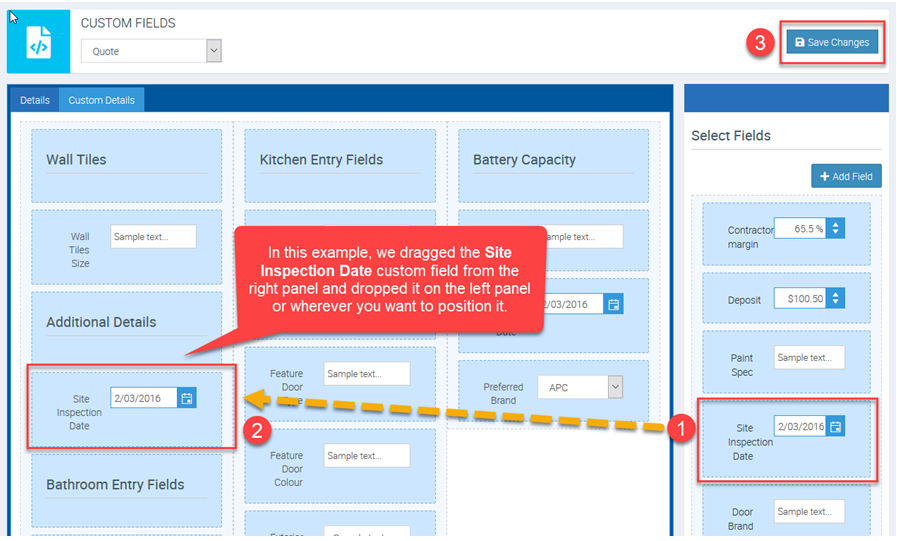This screenshot has width=897, height=541.
Task: Select the Bathroom Entry Fields section header
Action: (115, 485)
